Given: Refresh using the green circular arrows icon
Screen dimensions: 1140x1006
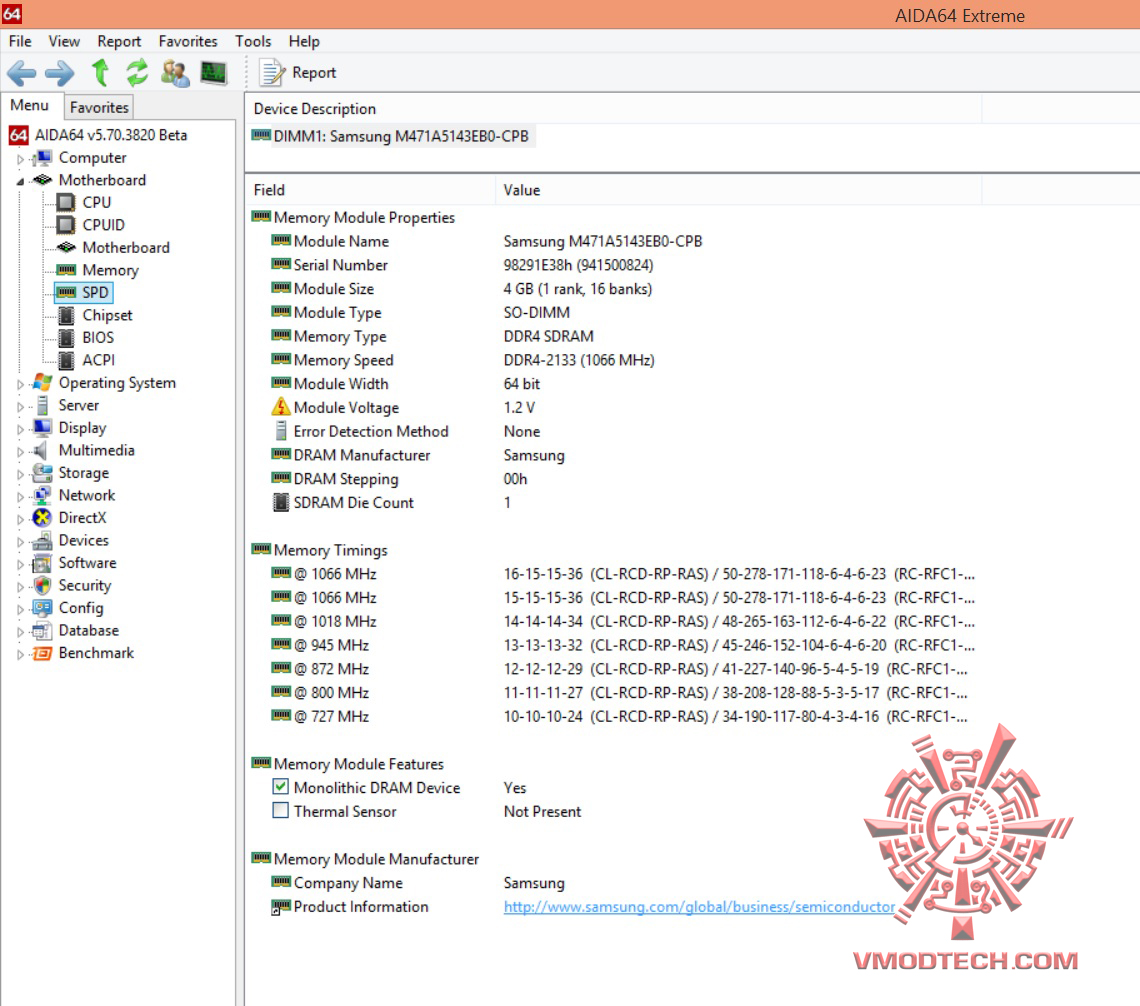Looking at the screenshot, I should click(x=137, y=73).
